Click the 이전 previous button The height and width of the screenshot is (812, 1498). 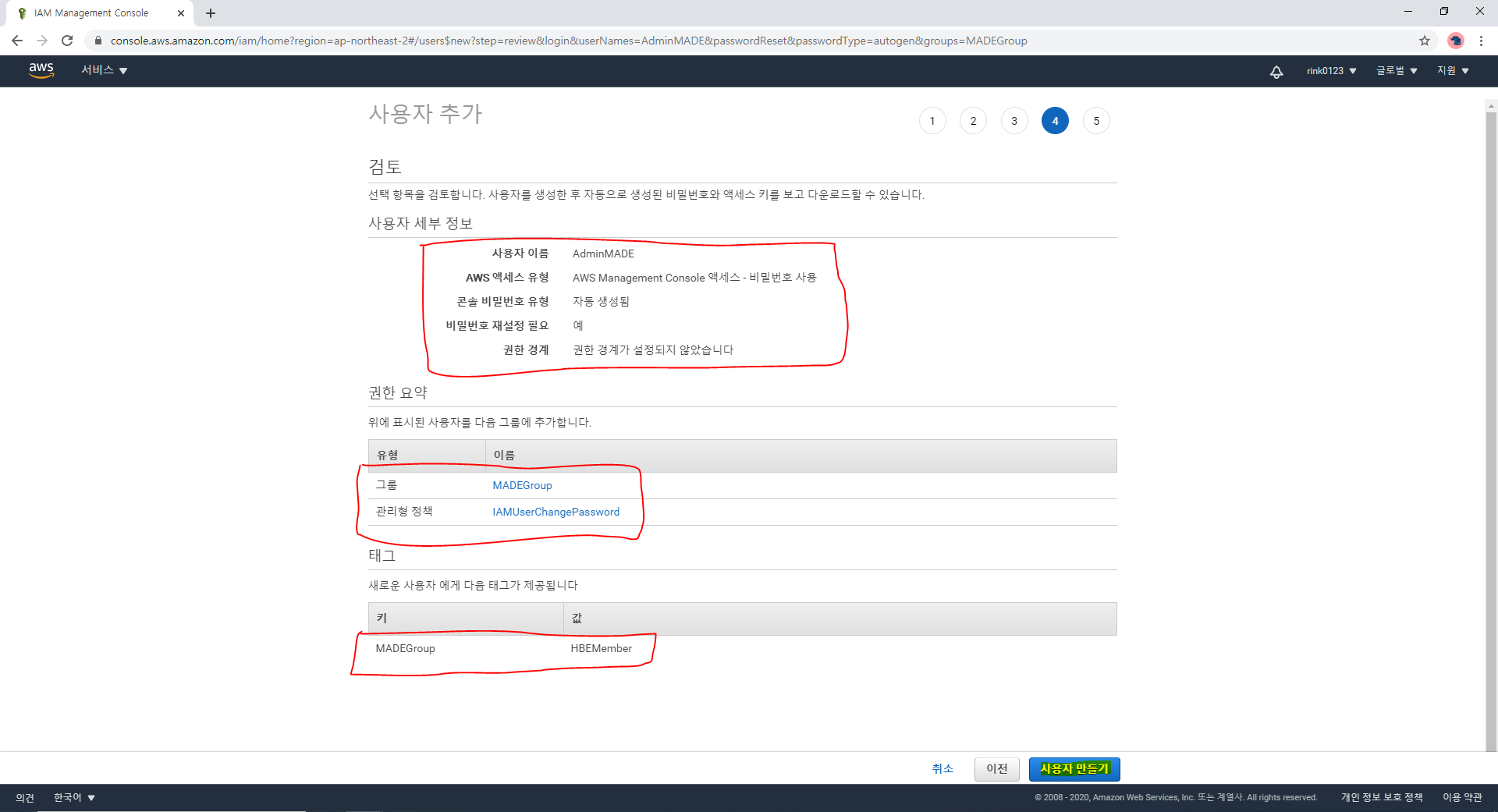click(x=997, y=769)
